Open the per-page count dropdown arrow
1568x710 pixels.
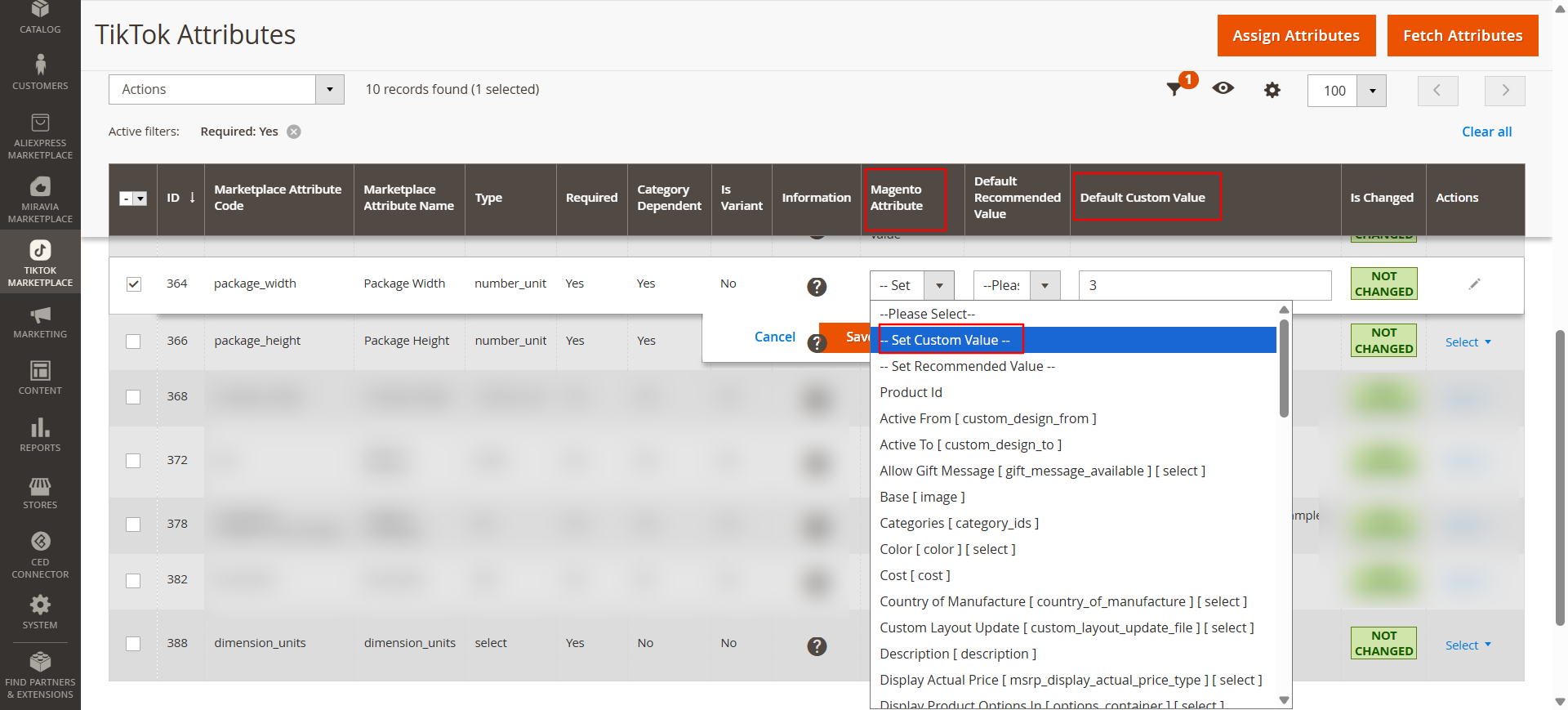click(1372, 91)
